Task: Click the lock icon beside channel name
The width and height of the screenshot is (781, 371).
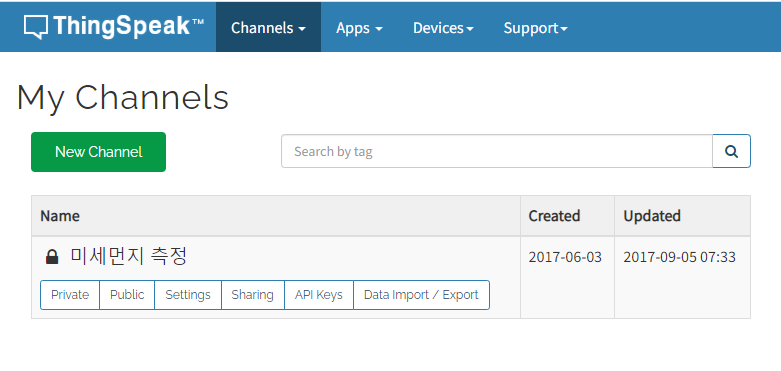Action: coord(52,257)
